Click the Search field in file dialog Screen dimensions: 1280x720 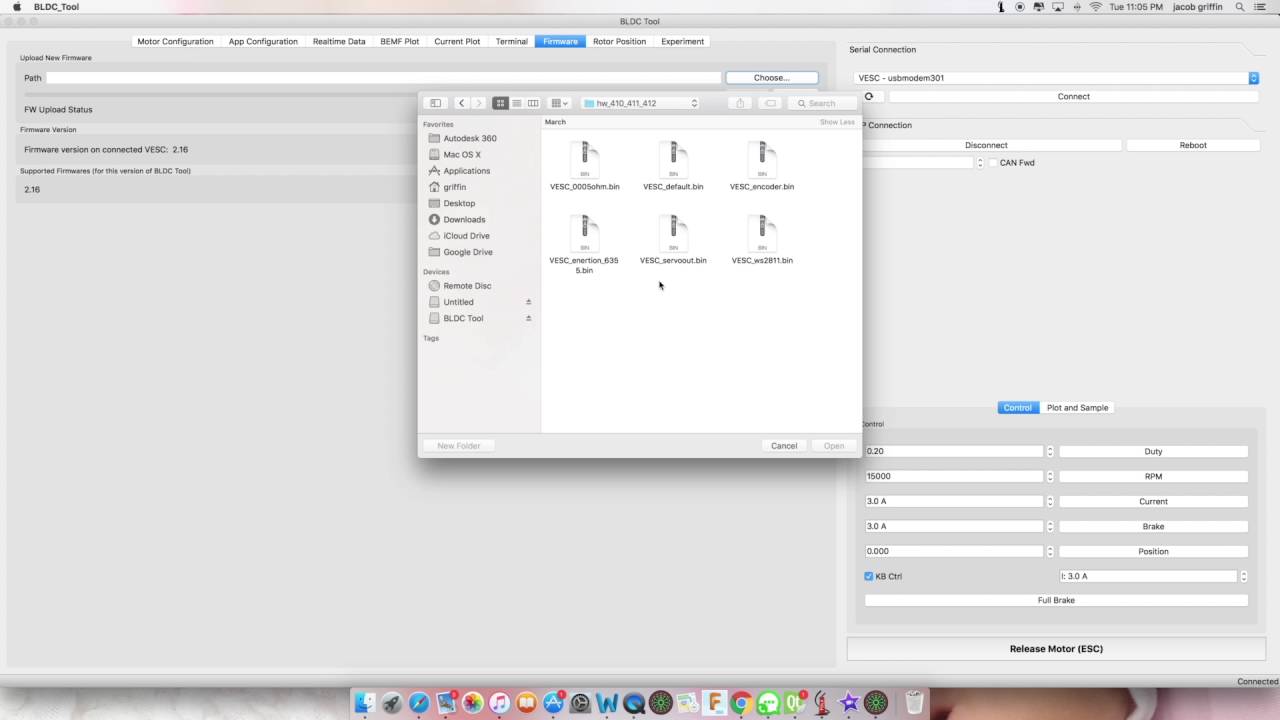click(822, 103)
